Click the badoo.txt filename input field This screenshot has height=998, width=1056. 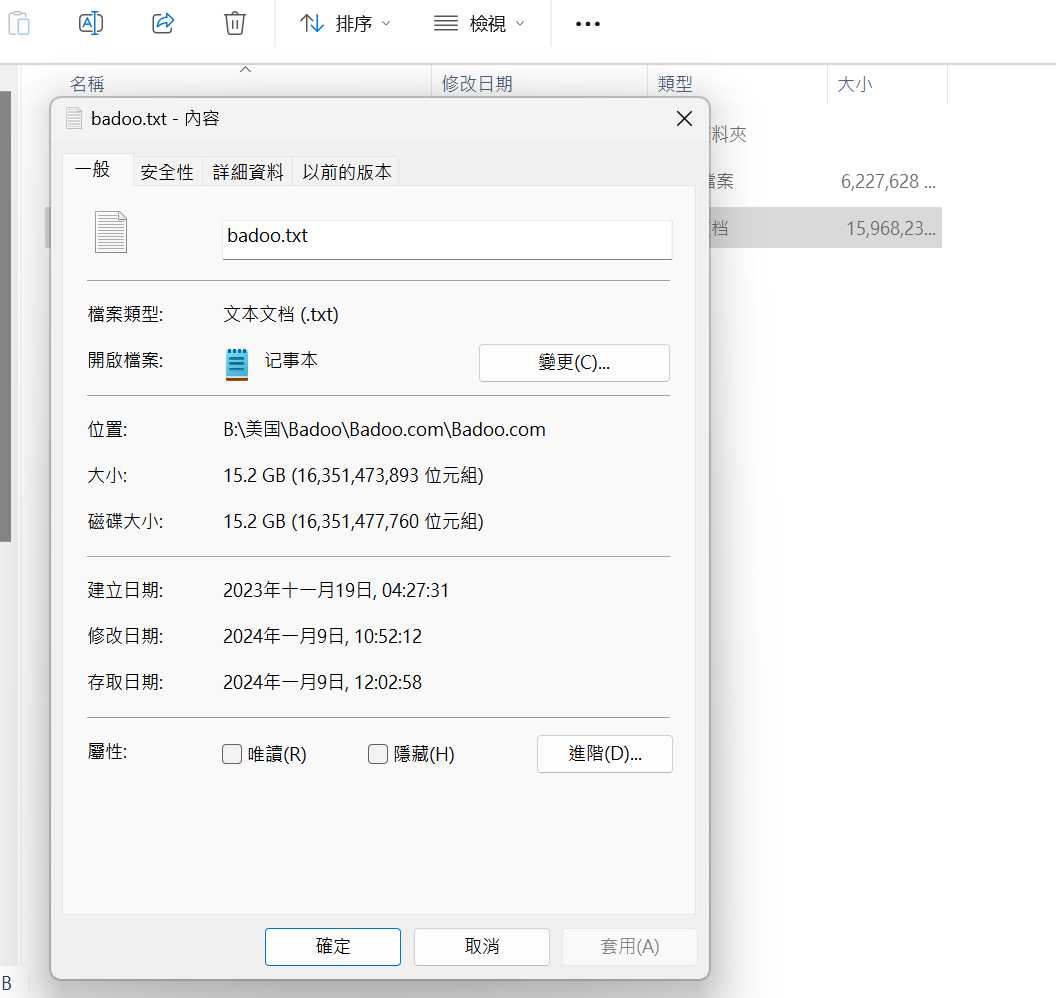click(x=447, y=239)
